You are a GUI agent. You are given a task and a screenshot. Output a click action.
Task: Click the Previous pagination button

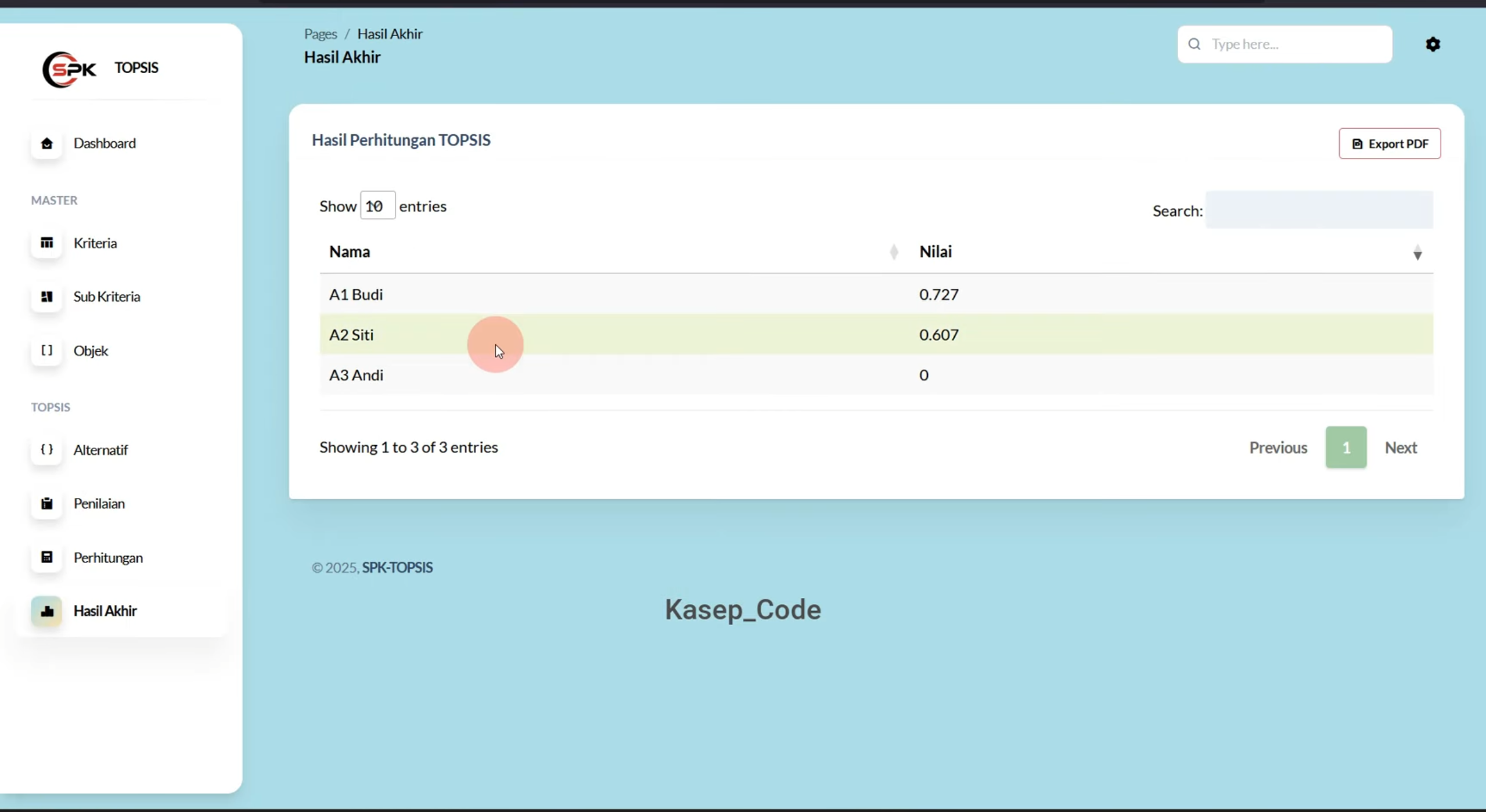pyautogui.click(x=1278, y=447)
